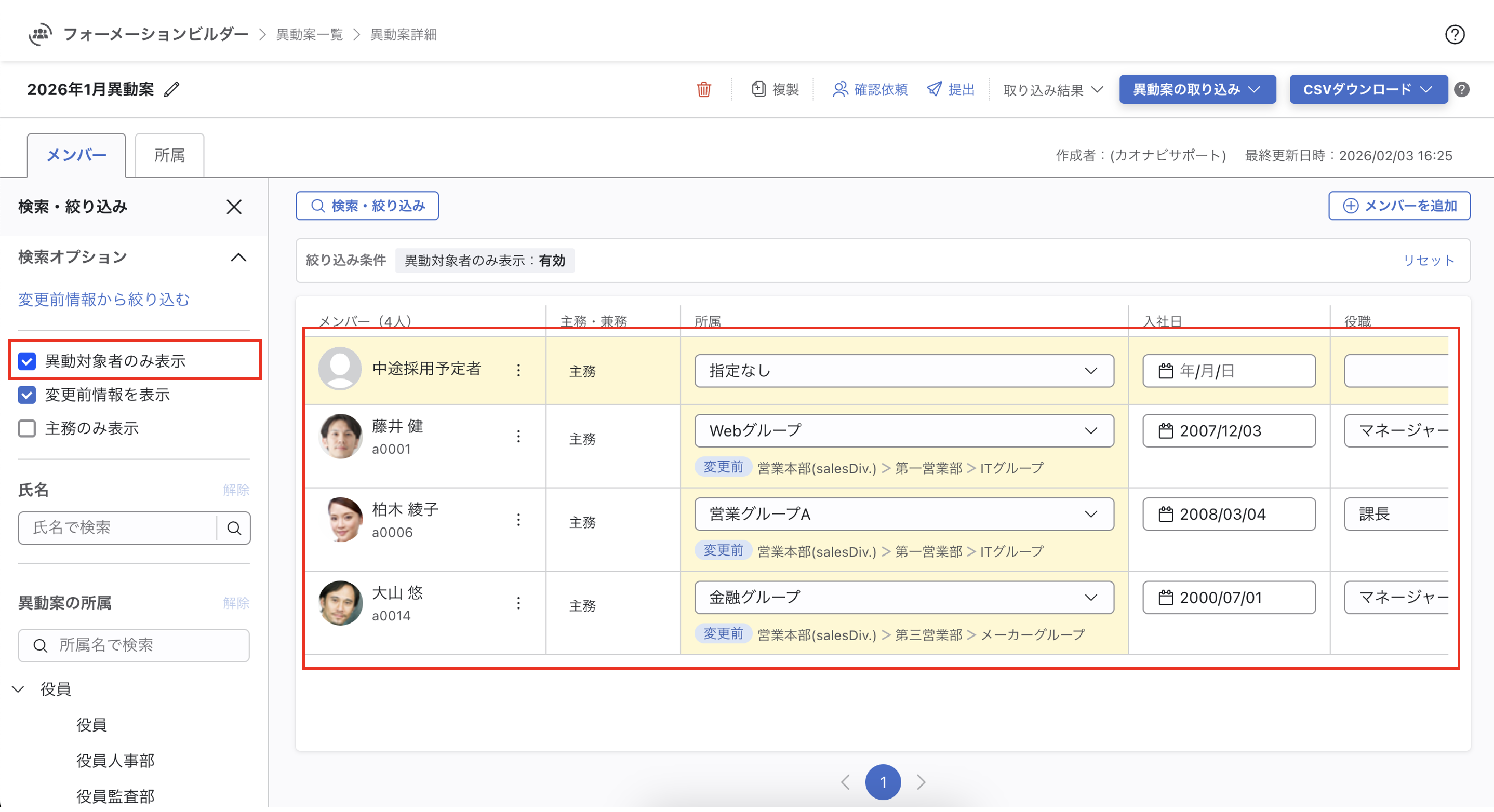Collapse the 検索オプション section
This screenshot has width=1494, height=812.
(x=238, y=258)
